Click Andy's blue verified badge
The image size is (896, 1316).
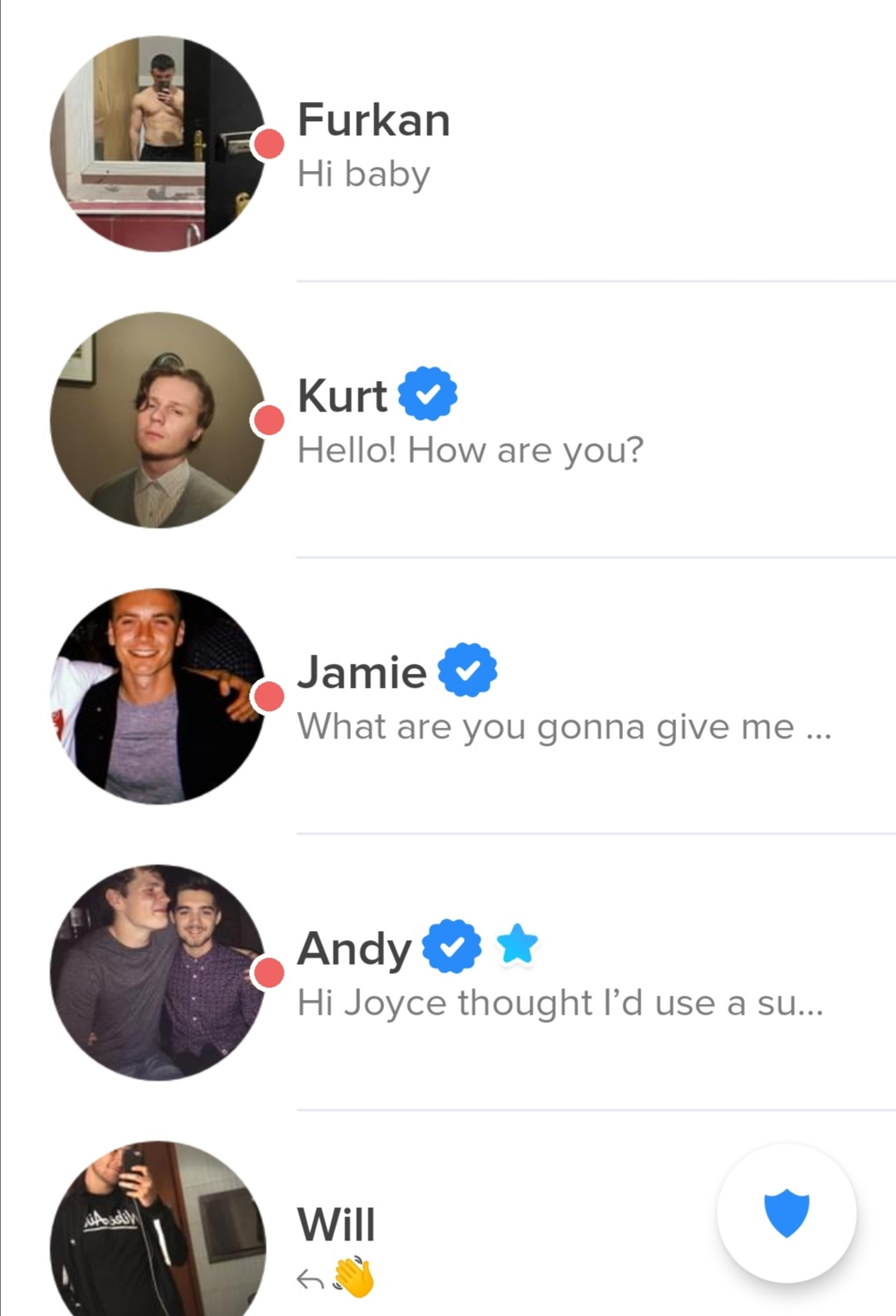click(x=451, y=946)
